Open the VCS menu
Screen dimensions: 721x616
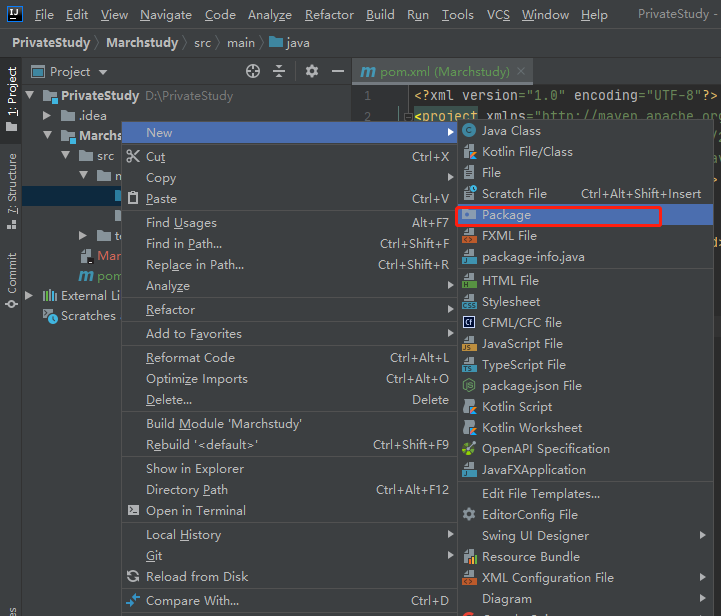498,15
